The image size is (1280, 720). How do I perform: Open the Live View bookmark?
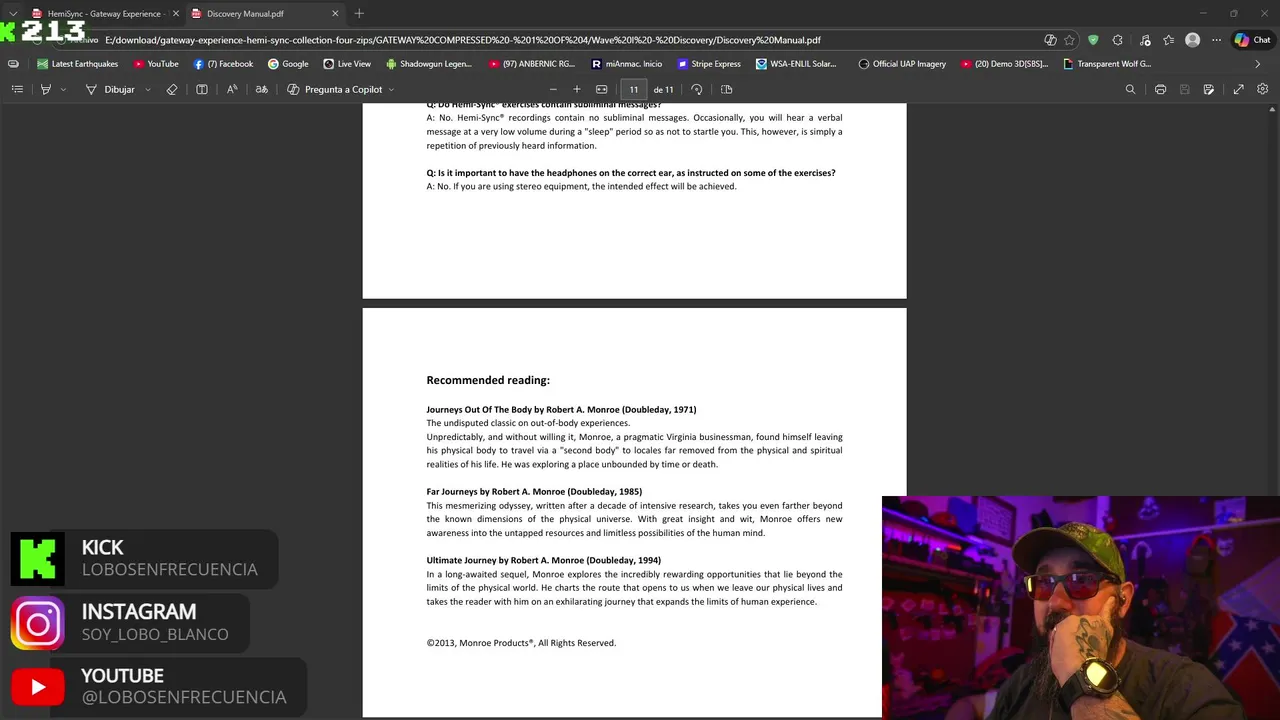[x=347, y=64]
